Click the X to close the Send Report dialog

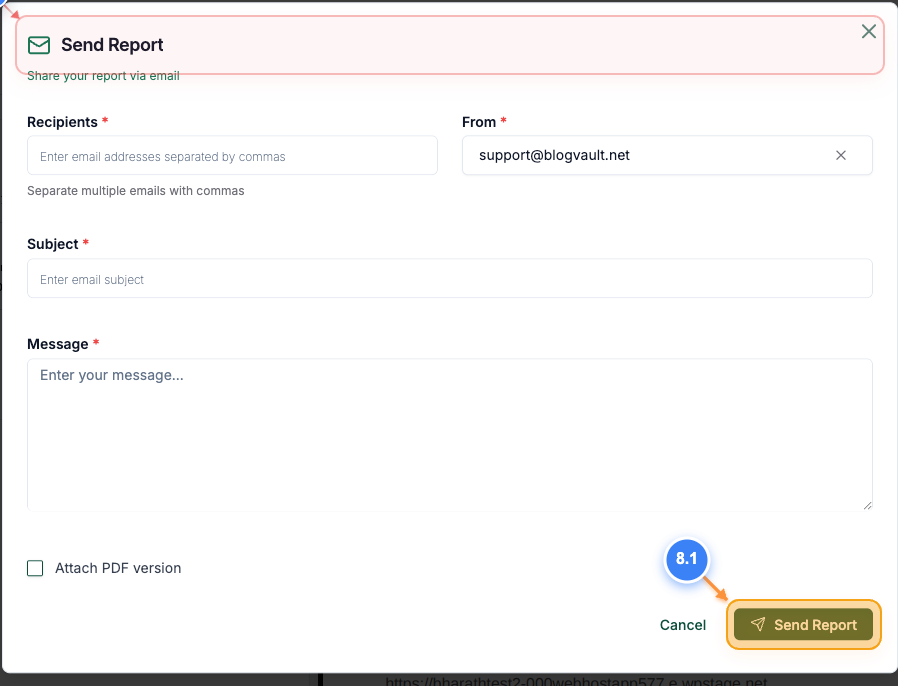click(x=868, y=31)
